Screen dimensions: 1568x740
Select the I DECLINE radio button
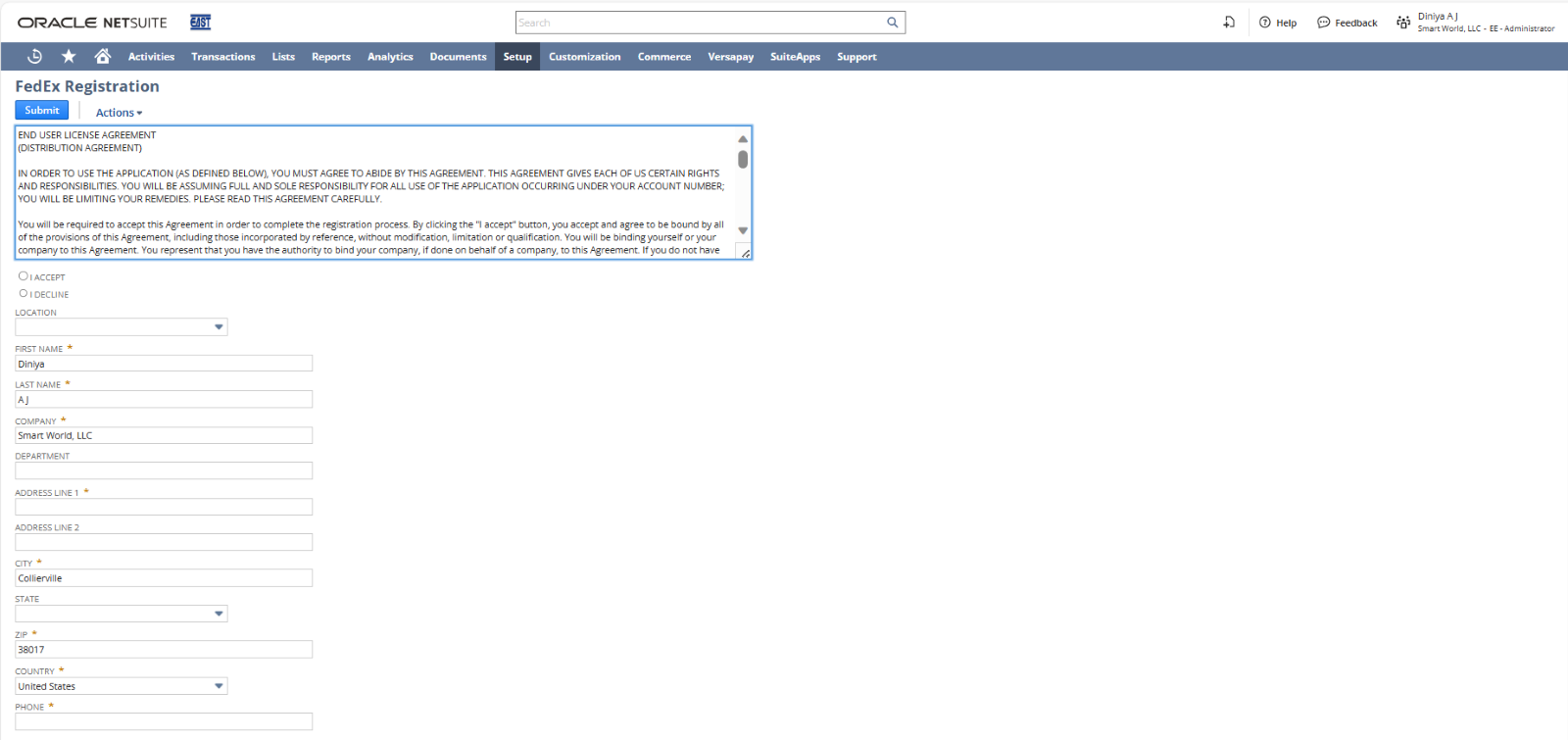24,293
